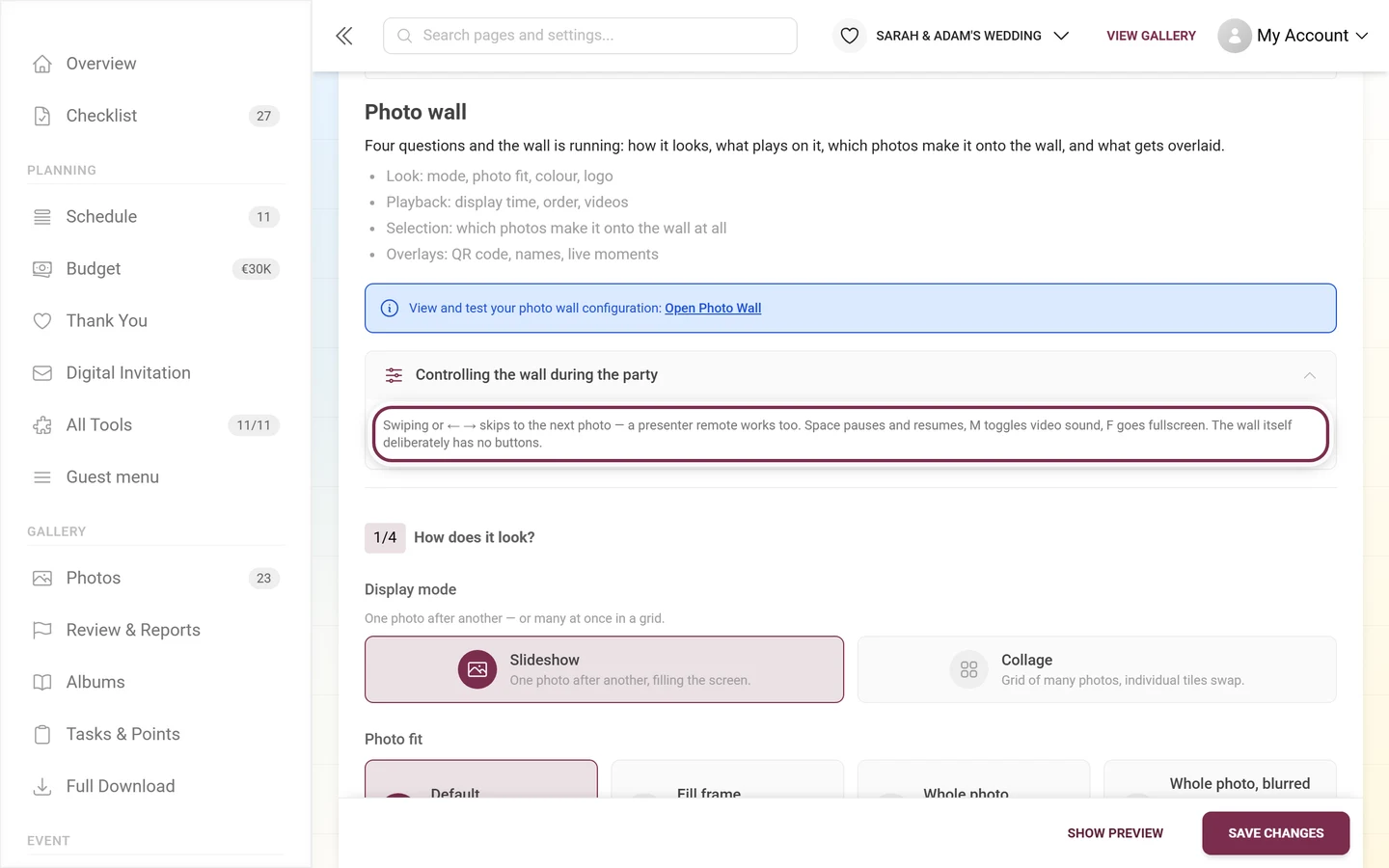Click the Collage grid icon
This screenshot has width=1389, height=868.
(969, 669)
